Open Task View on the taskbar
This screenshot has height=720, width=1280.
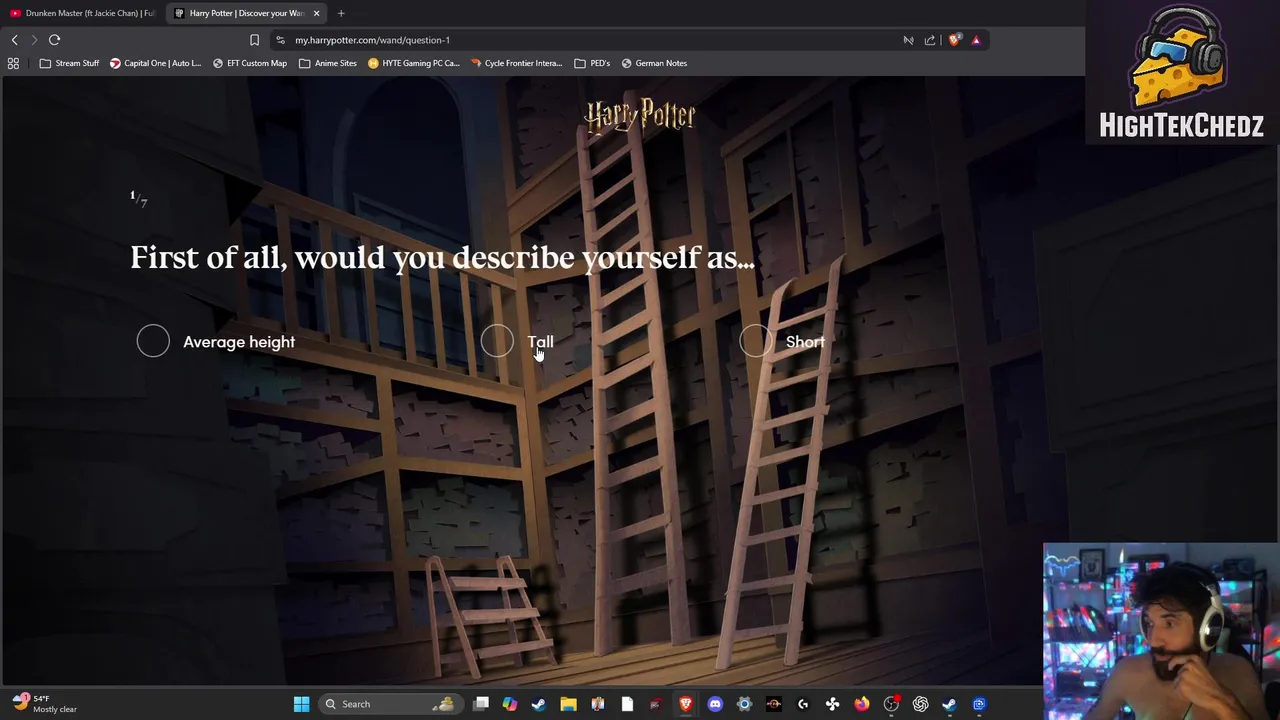481,704
